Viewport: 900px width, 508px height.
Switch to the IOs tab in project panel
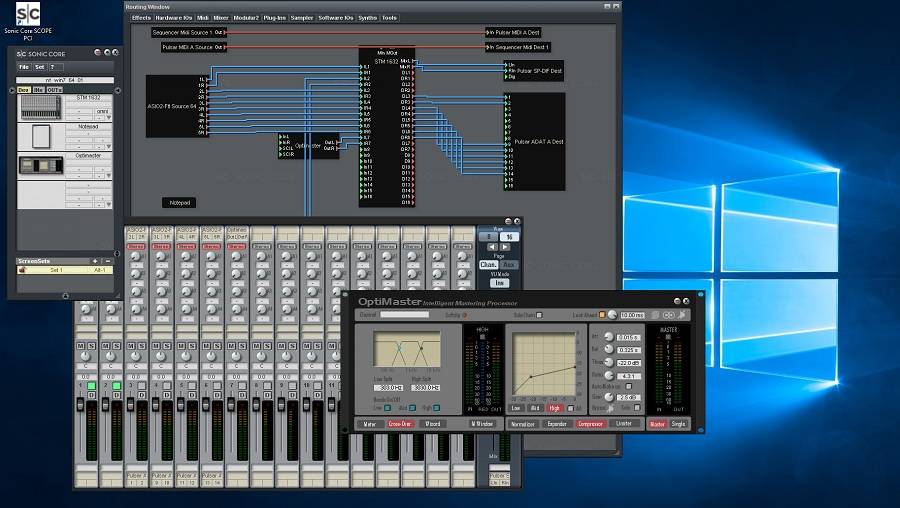pos(38,89)
